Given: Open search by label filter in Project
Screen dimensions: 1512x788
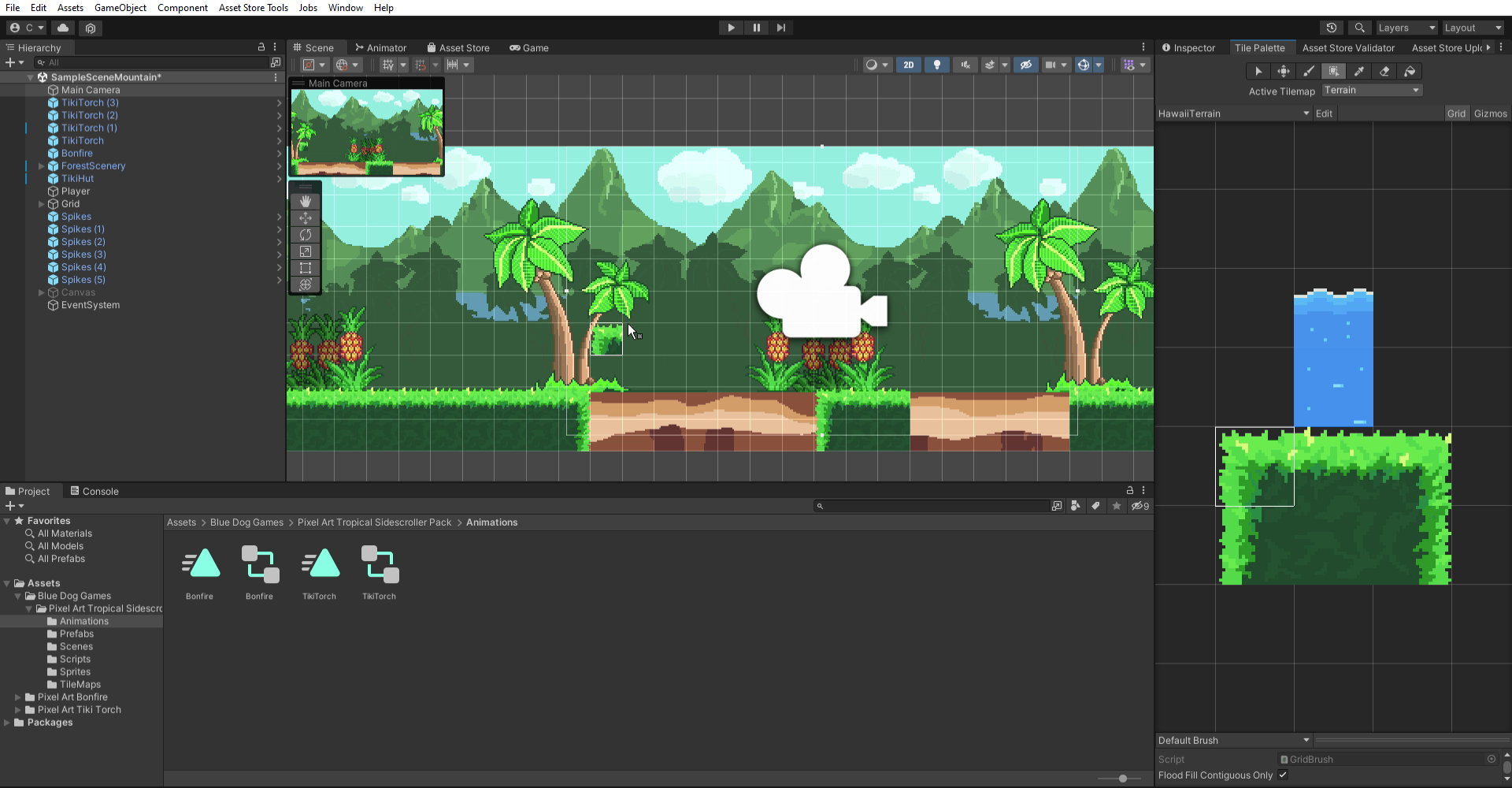Looking at the screenshot, I should (x=1095, y=506).
